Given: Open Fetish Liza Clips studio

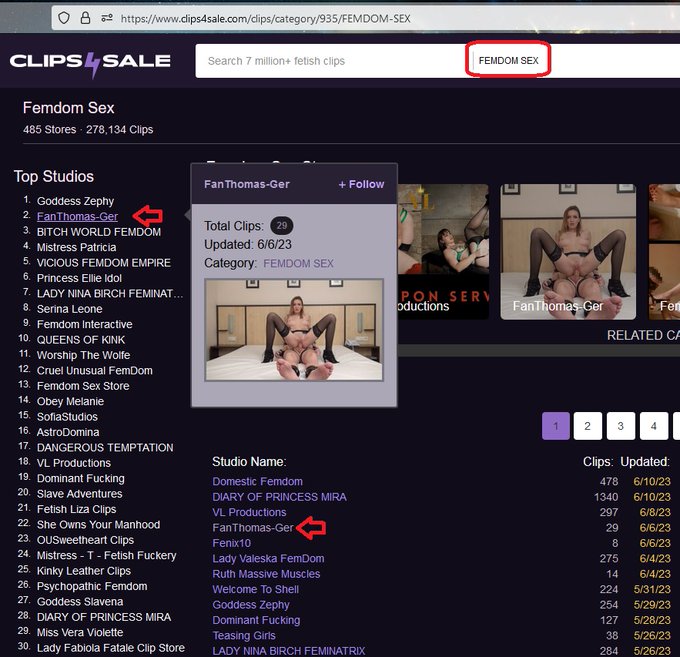Looking at the screenshot, I should point(76,509).
